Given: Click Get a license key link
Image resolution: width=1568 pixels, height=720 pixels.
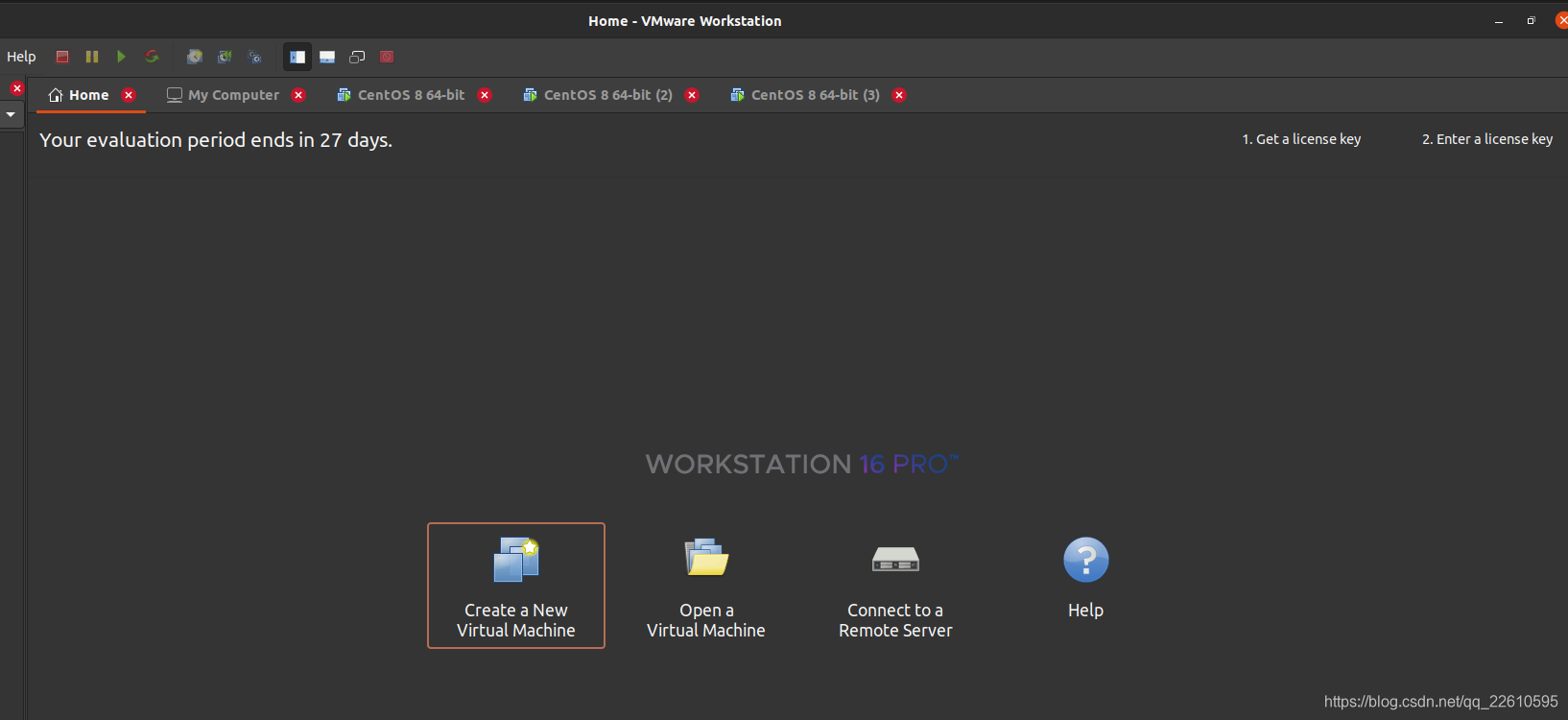Looking at the screenshot, I should pos(1301,139).
